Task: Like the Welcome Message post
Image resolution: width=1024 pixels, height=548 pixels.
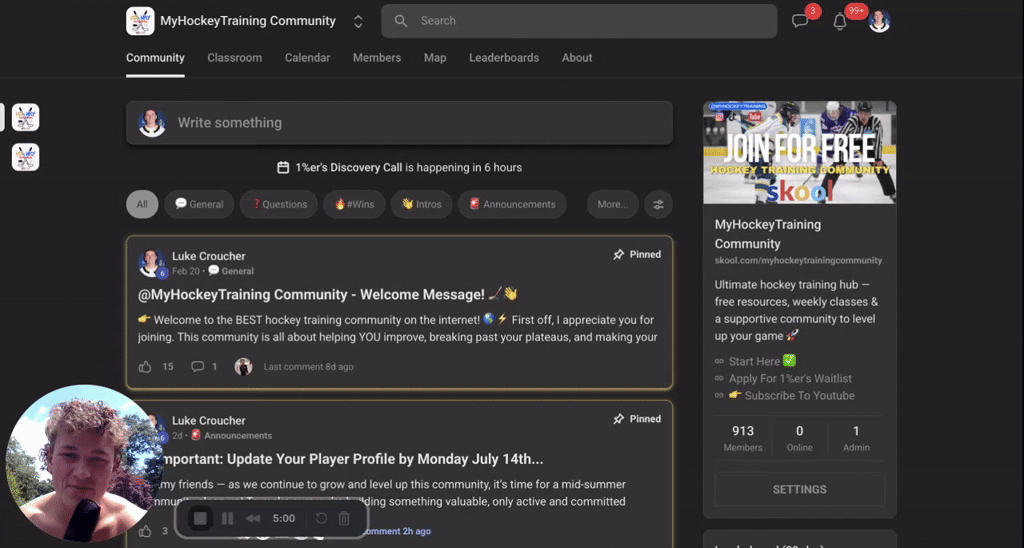Action: click(x=145, y=367)
